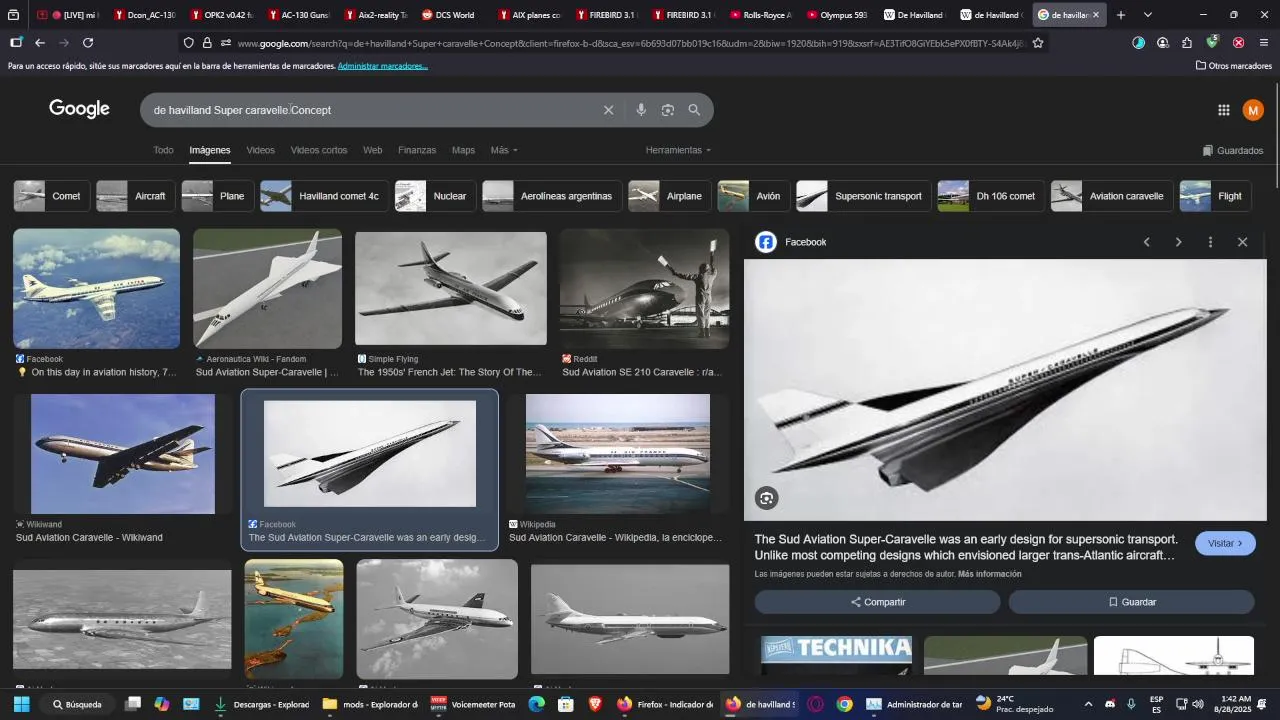List all tabs with the chevron
This screenshot has height=720, width=1280.
(1147, 15)
